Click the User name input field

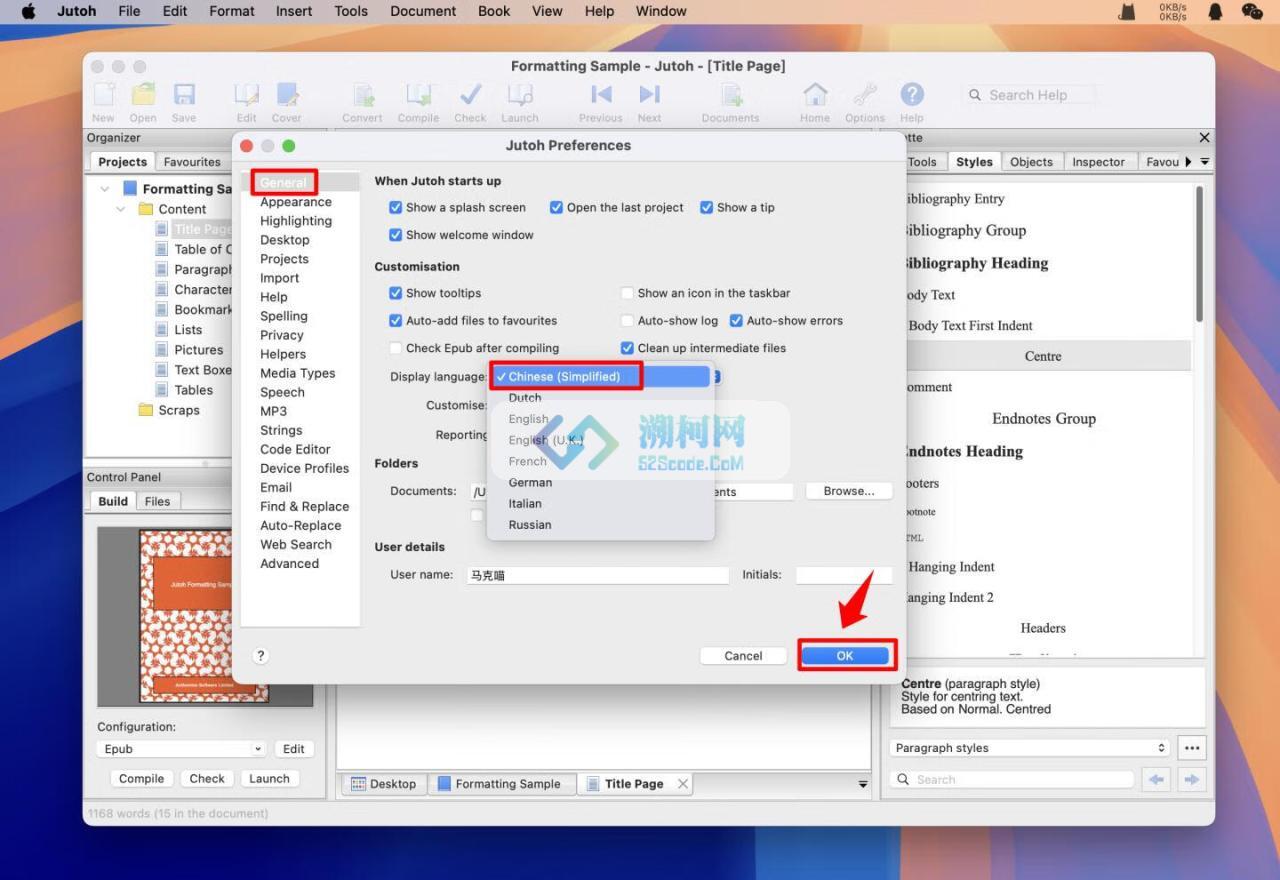[x=598, y=575]
